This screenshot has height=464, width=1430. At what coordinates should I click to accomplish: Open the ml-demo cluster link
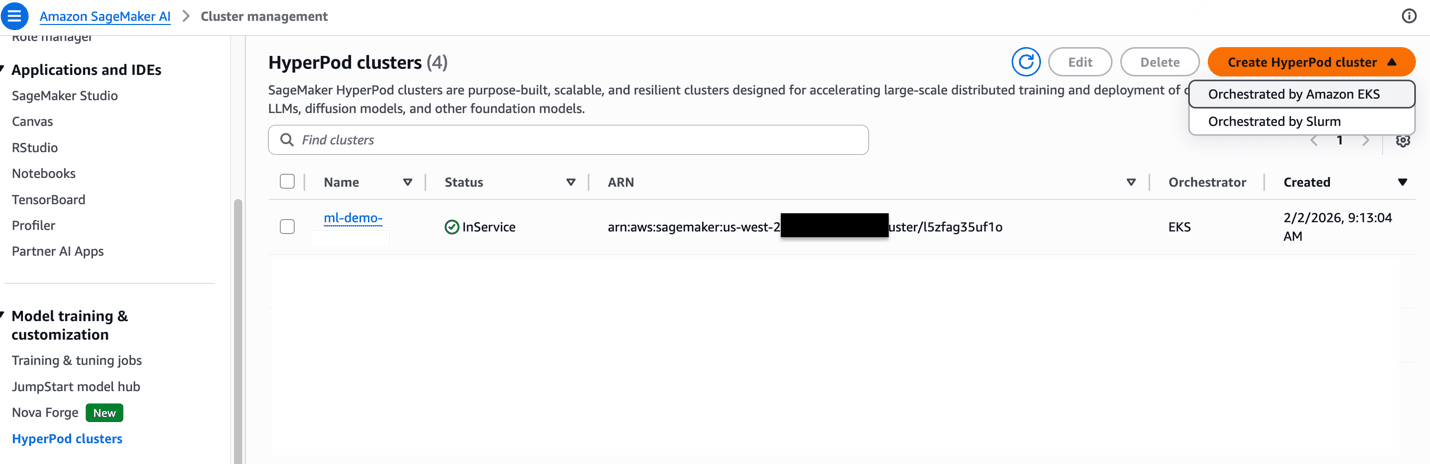pyautogui.click(x=353, y=218)
